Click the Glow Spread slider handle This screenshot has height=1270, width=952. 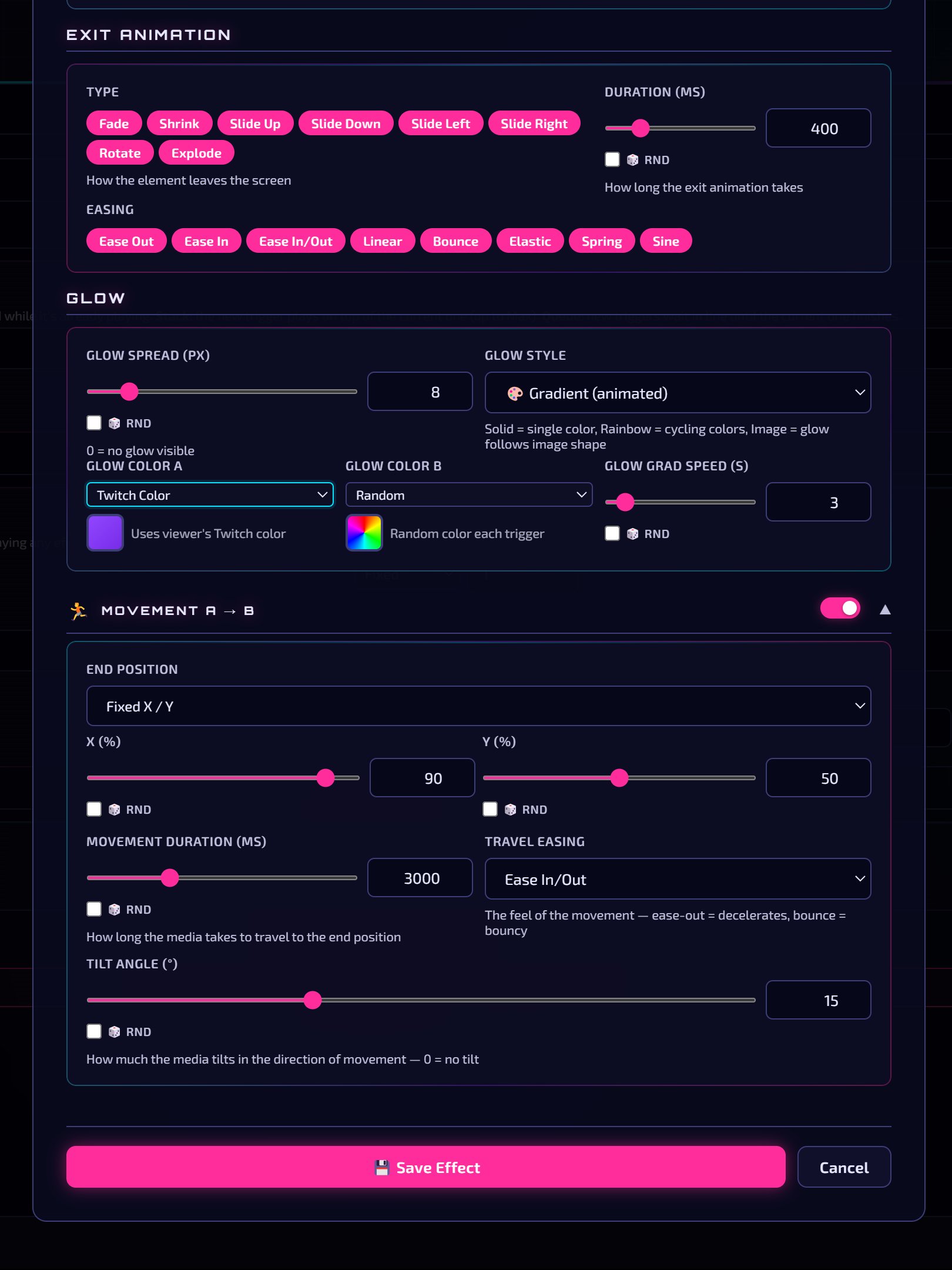(129, 392)
